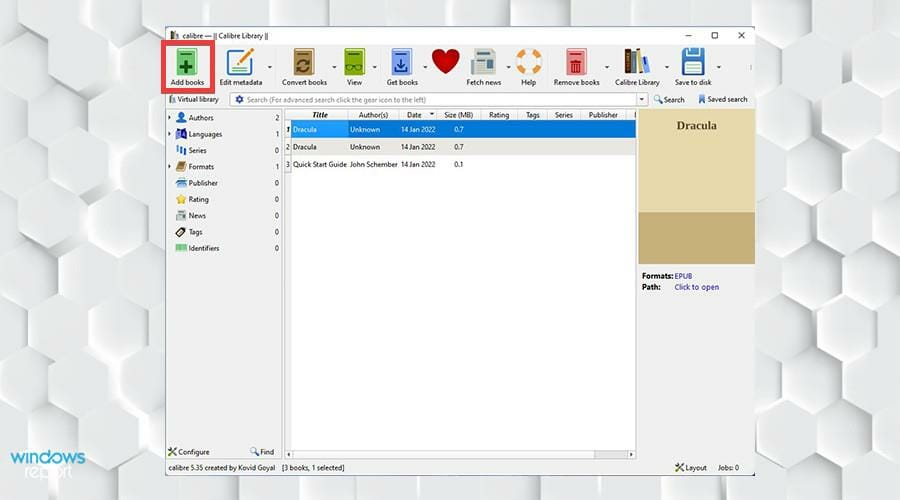Open Get books dropdown arrow
The width and height of the screenshot is (900, 500).
pyautogui.click(x=425, y=67)
